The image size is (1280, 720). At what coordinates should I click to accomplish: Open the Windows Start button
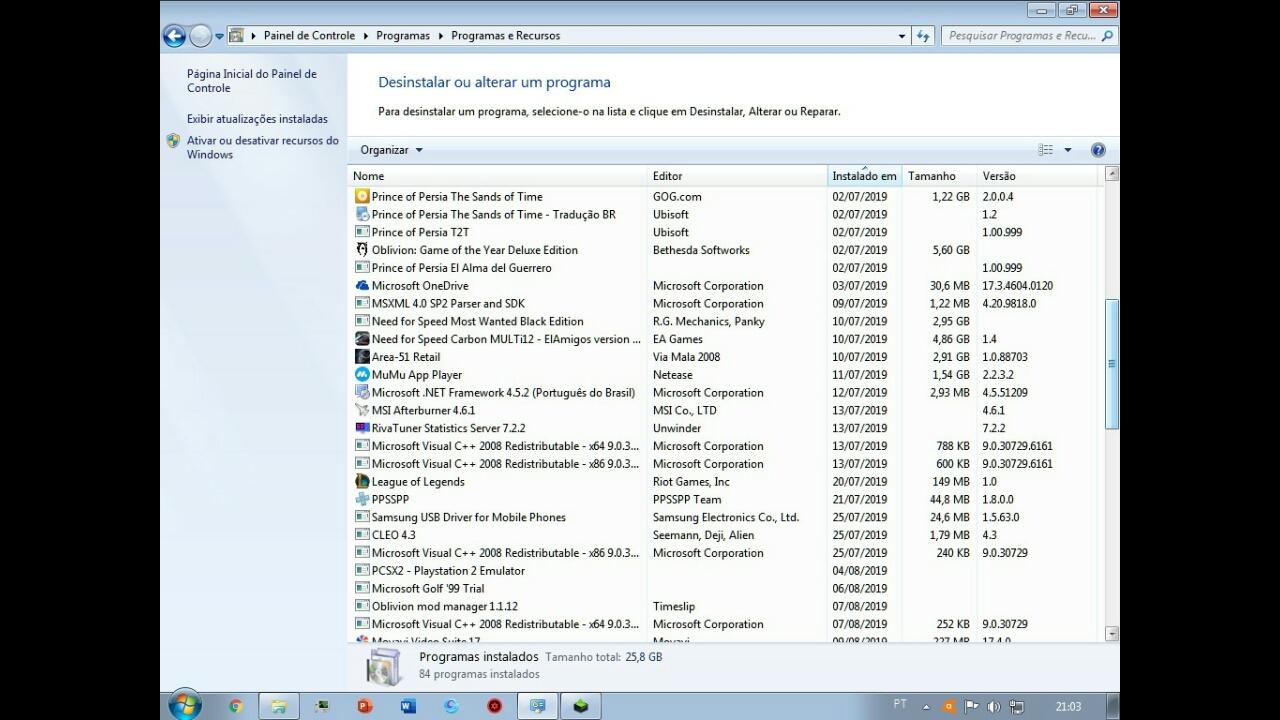[x=185, y=705]
